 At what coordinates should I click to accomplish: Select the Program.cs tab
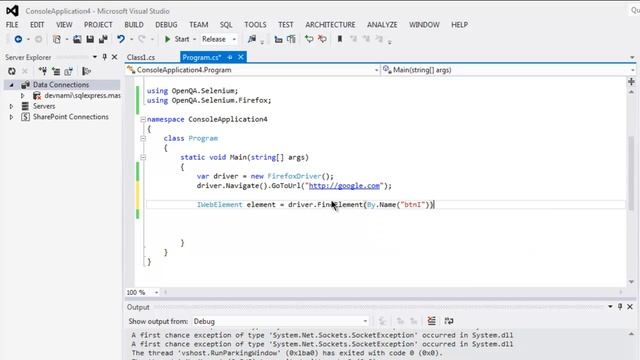(202, 58)
